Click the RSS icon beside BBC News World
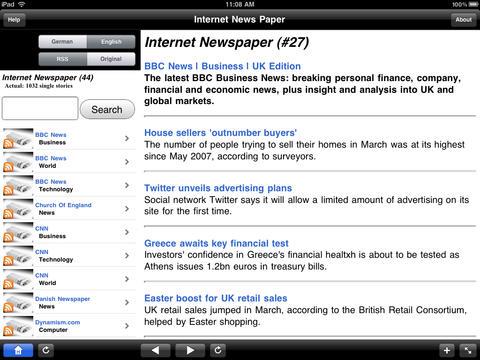The image size is (480, 360). tap(8, 167)
